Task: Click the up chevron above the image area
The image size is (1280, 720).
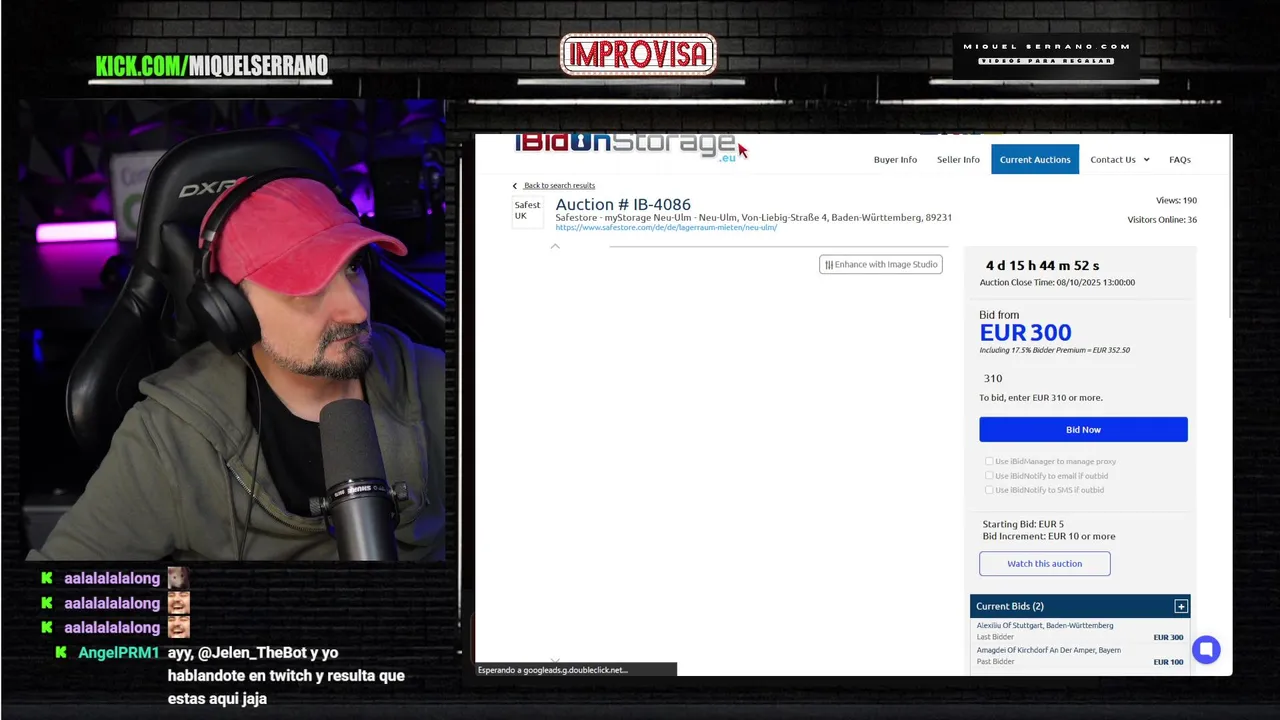Action: [x=555, y=246]
